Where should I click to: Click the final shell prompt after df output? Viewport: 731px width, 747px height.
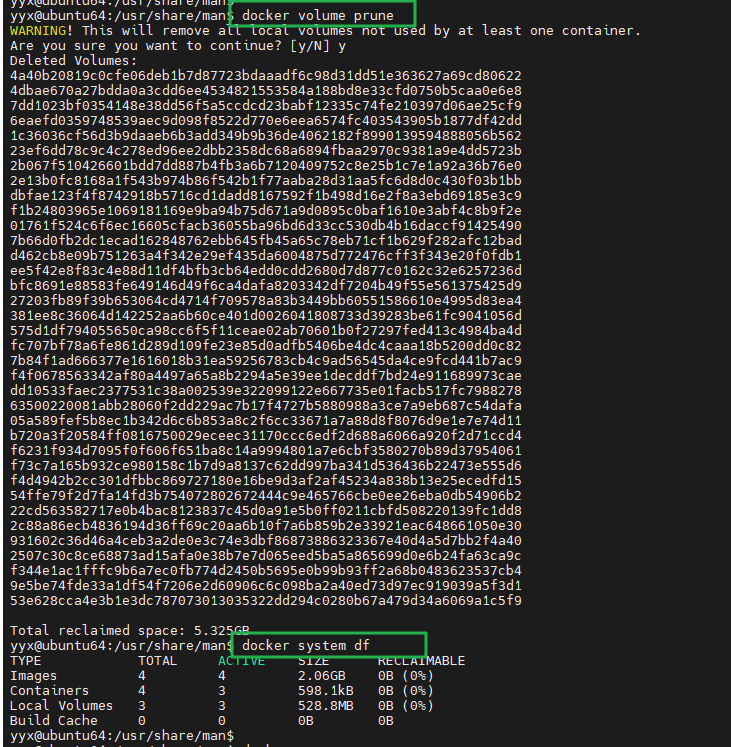[x=122, y=736]
